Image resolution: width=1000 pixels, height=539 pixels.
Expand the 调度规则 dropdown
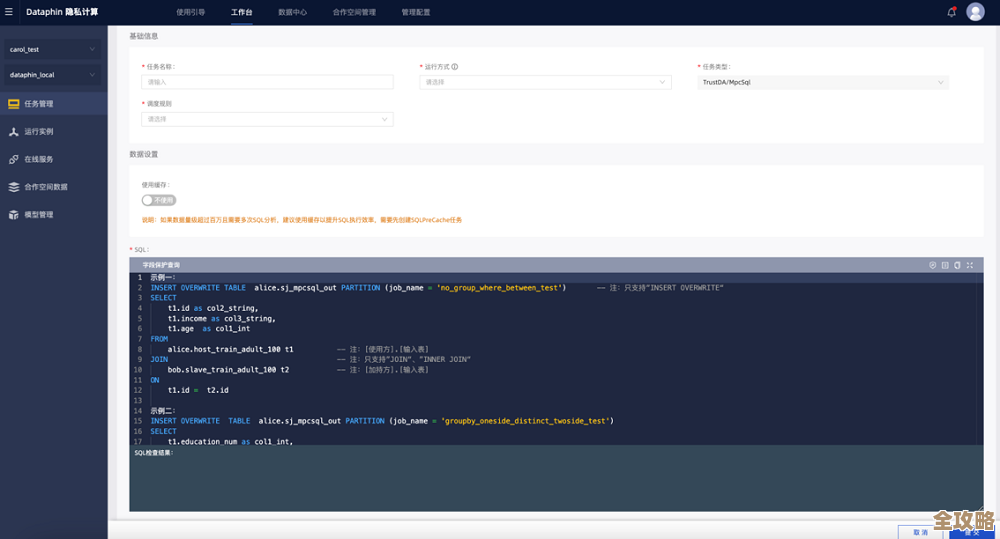[x=267, y=119]
